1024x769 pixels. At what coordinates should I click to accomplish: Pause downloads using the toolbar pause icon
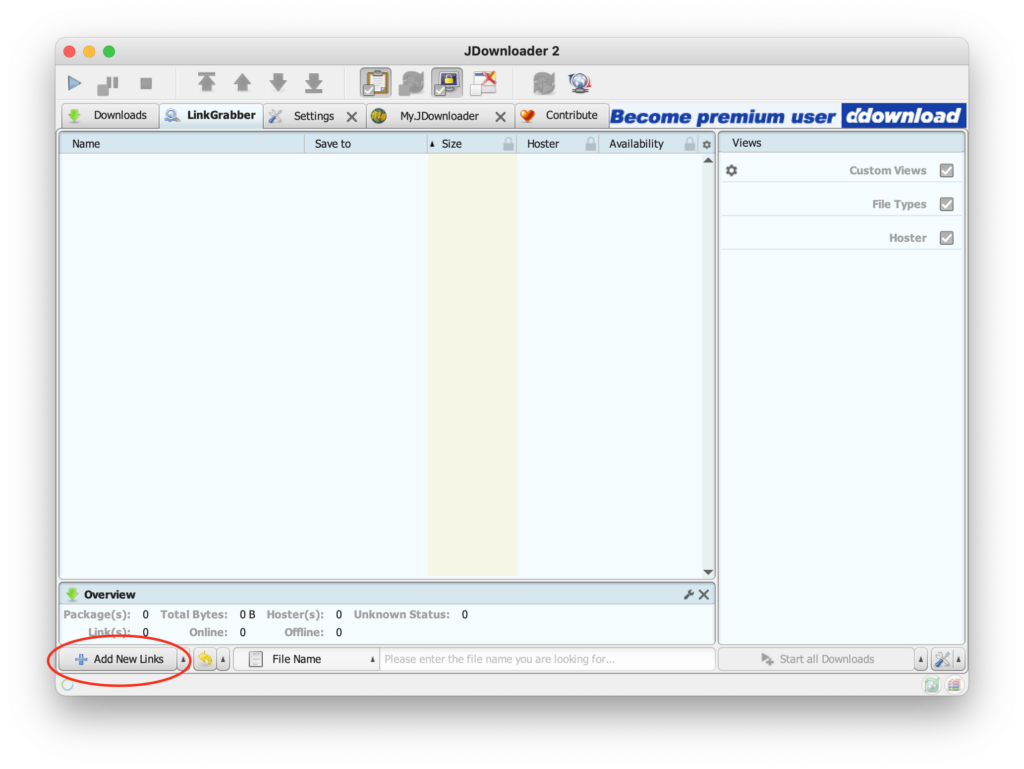(108, 84)
